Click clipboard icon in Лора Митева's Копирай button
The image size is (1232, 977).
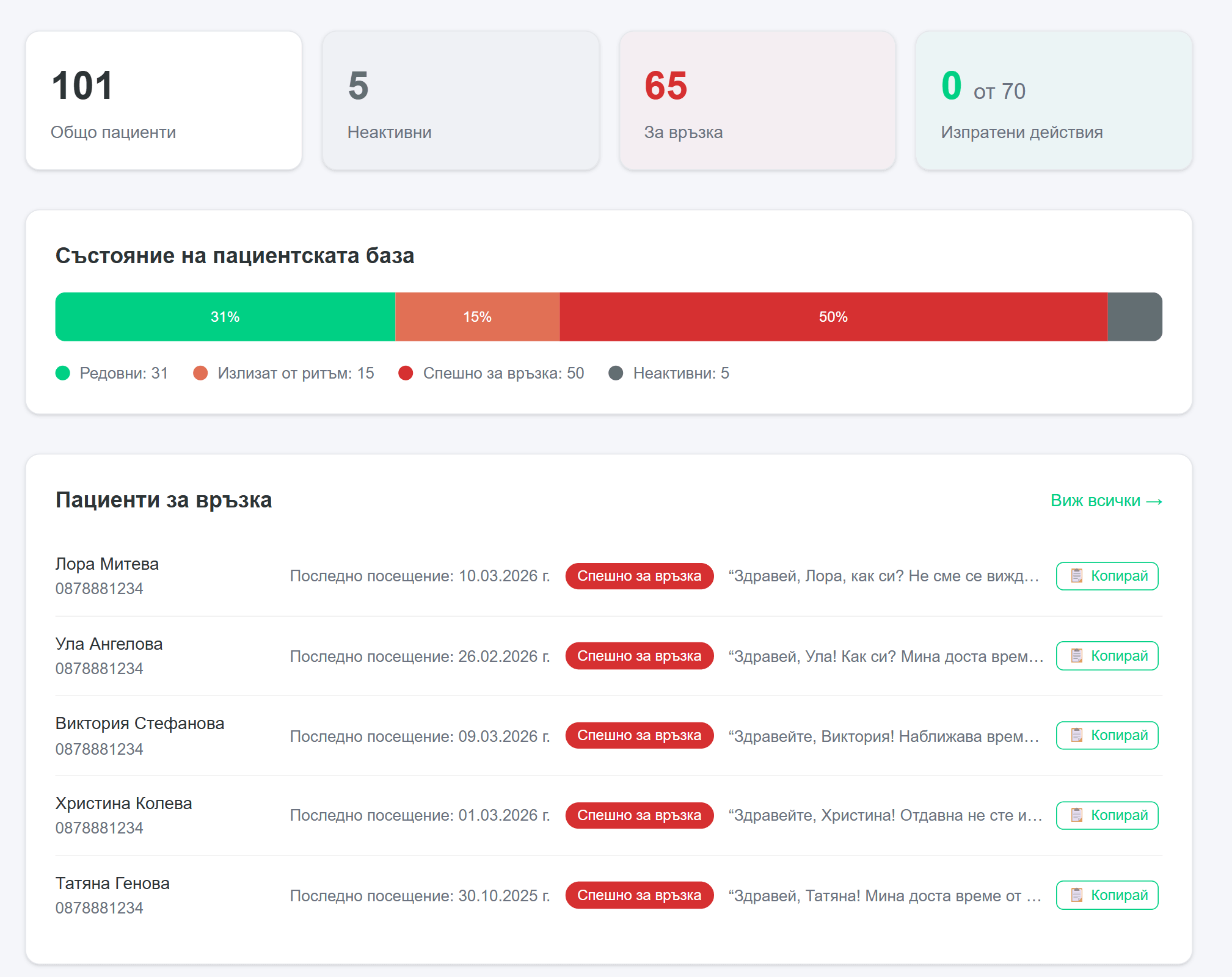coord(1076,576)
